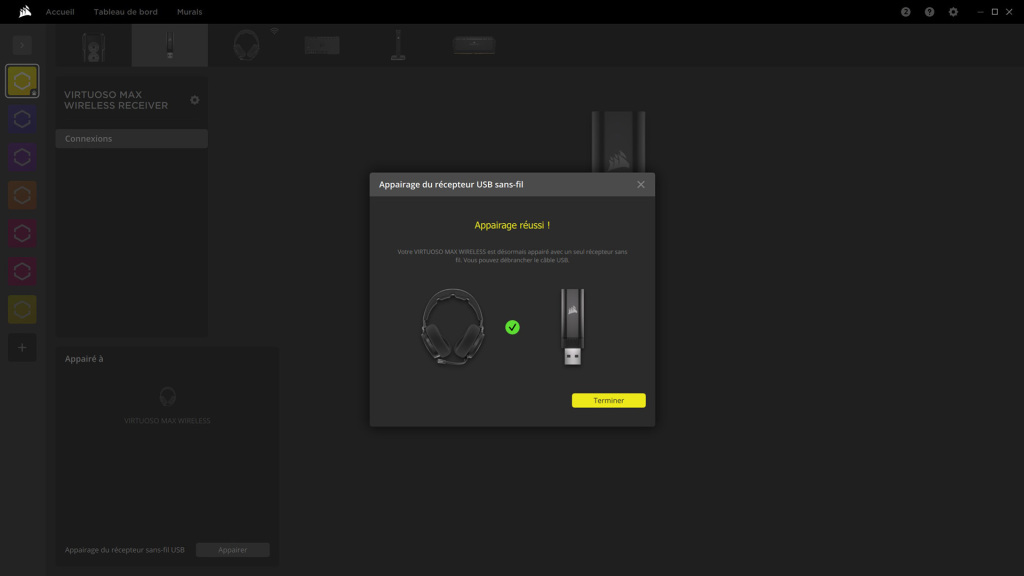The image size is (1024, 576).
Task: Click the 'VIRTUOSO MAX WIRELESS RECEIVER' title
Action: pyautogui.click(x=116, y=100)
